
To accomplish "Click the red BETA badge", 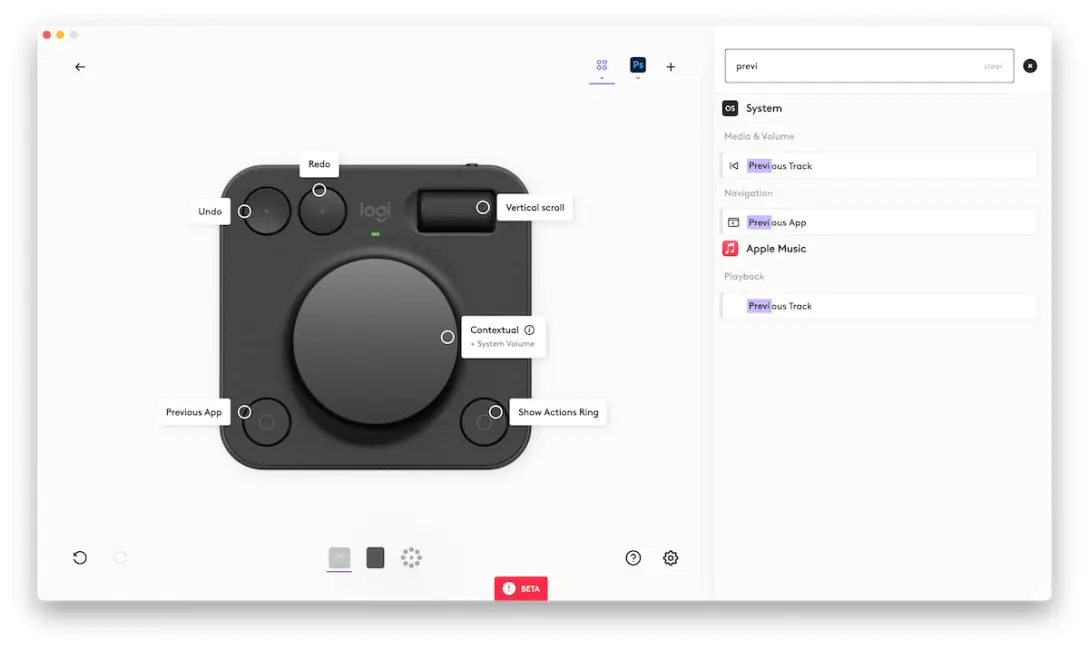I will 521,588.
